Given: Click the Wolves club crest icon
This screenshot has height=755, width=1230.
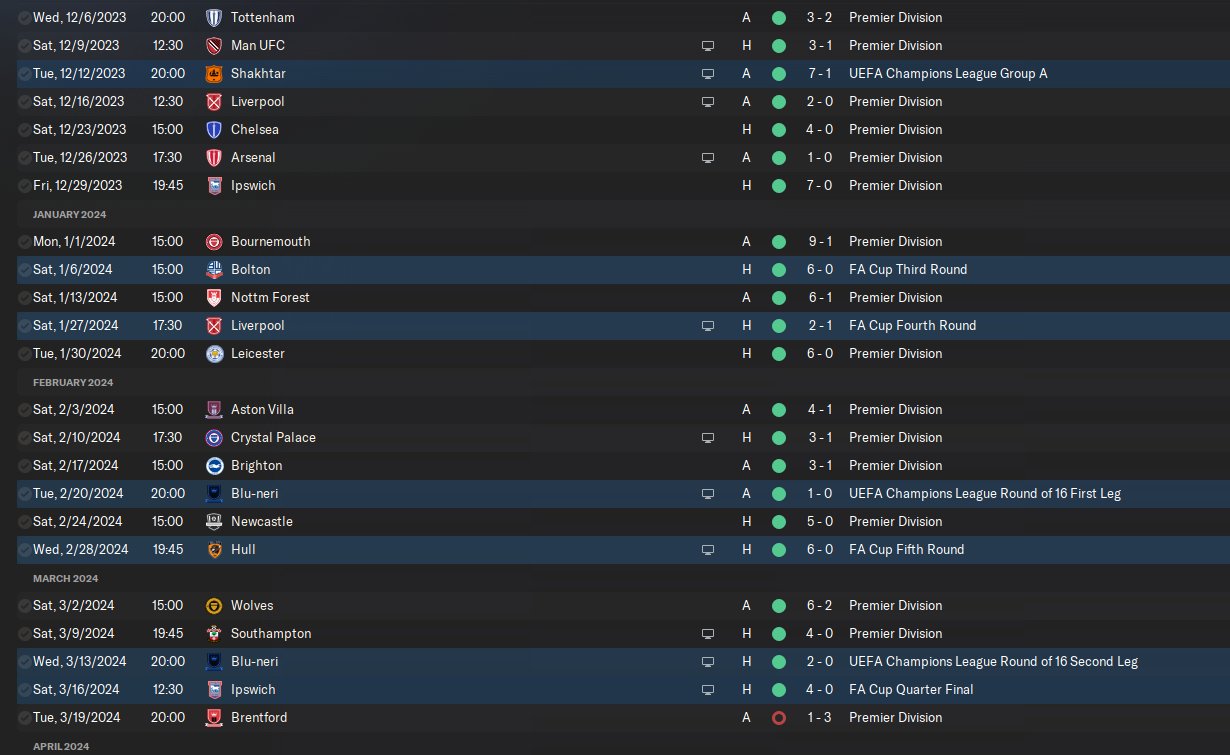Looking at the screenshot, I should (x=213, y=605).
